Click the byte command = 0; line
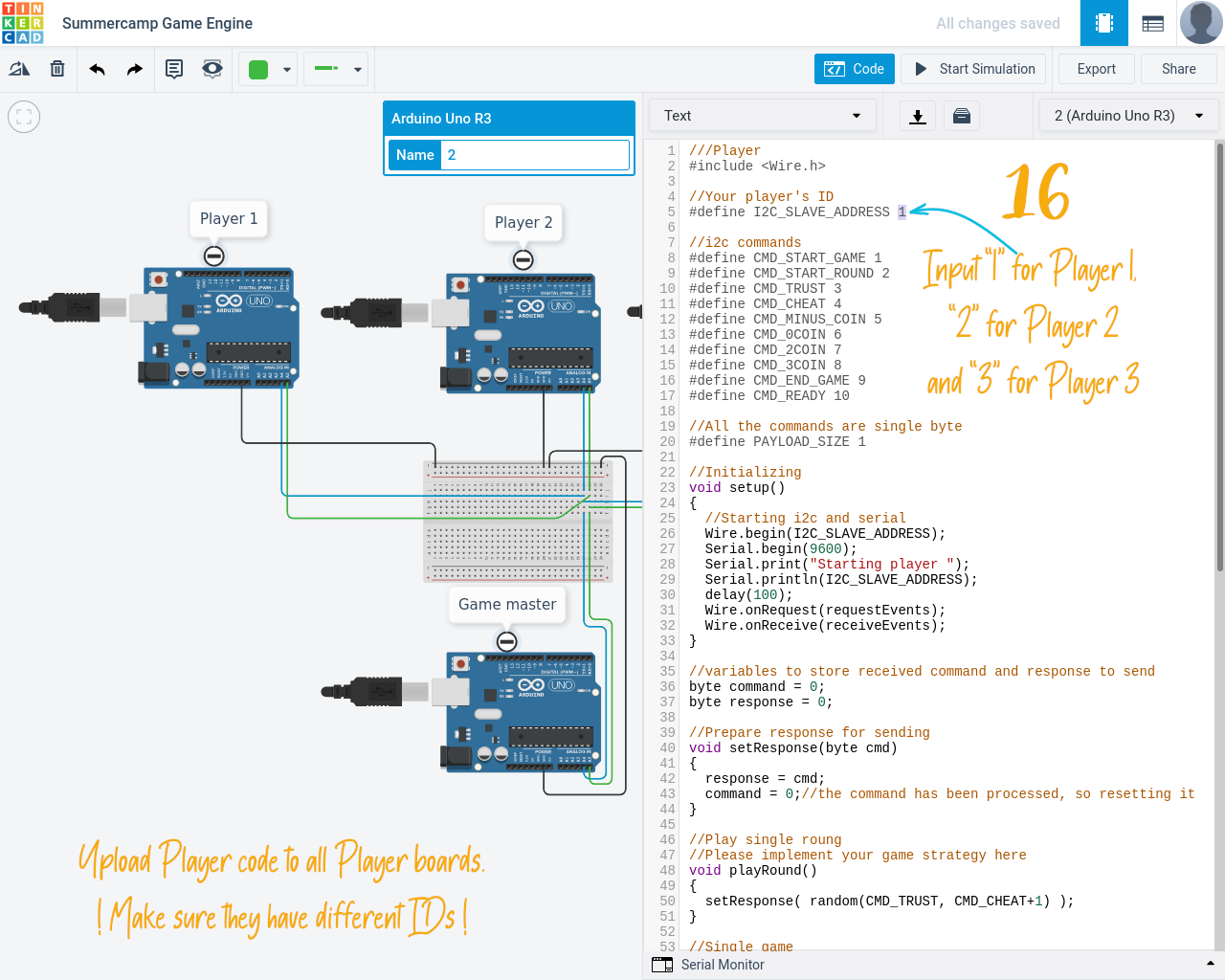This screenshot has width=1225, height=980. pos(757,686)
